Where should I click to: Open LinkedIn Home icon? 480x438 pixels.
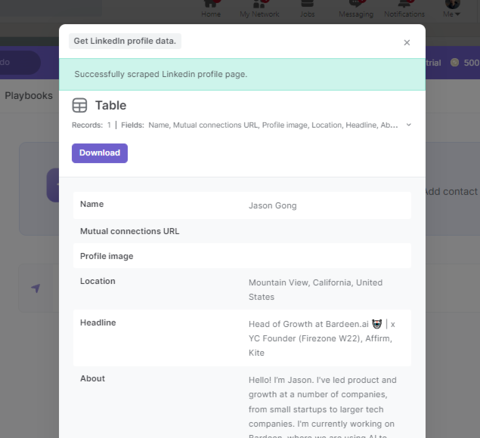coord(211,4)
